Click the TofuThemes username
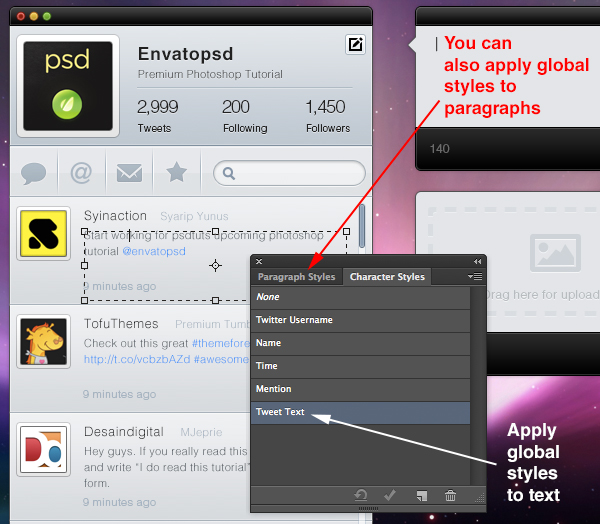 [x=121, y=324]
